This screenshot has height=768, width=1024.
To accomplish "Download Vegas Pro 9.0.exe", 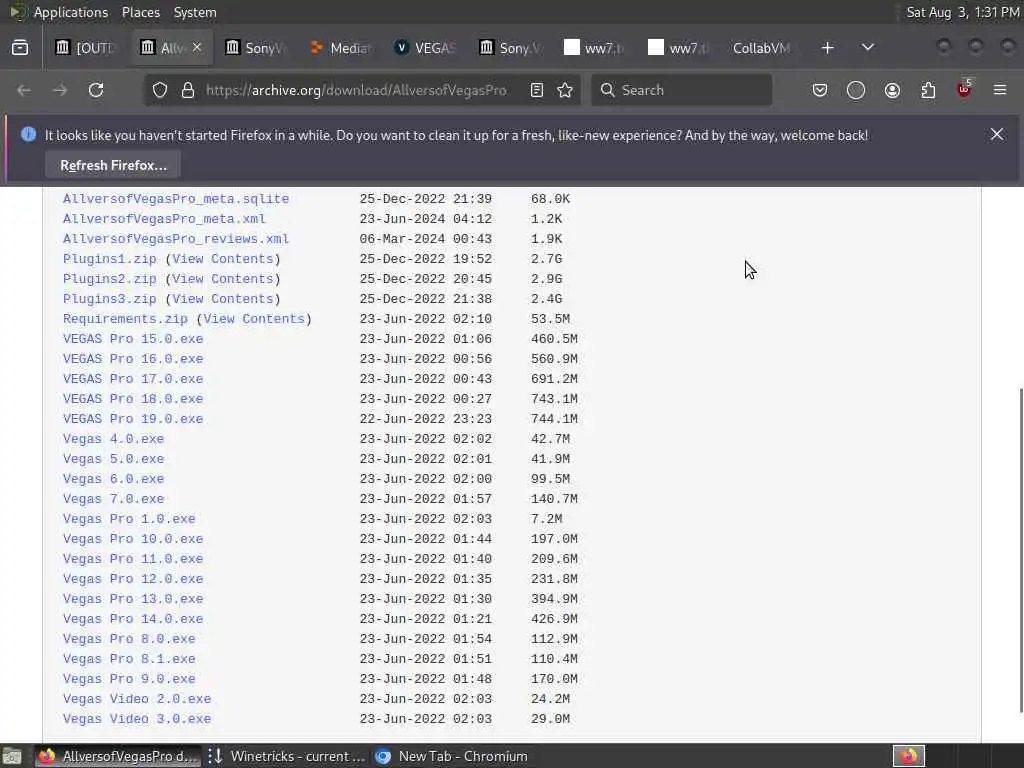I will point(129,679).
